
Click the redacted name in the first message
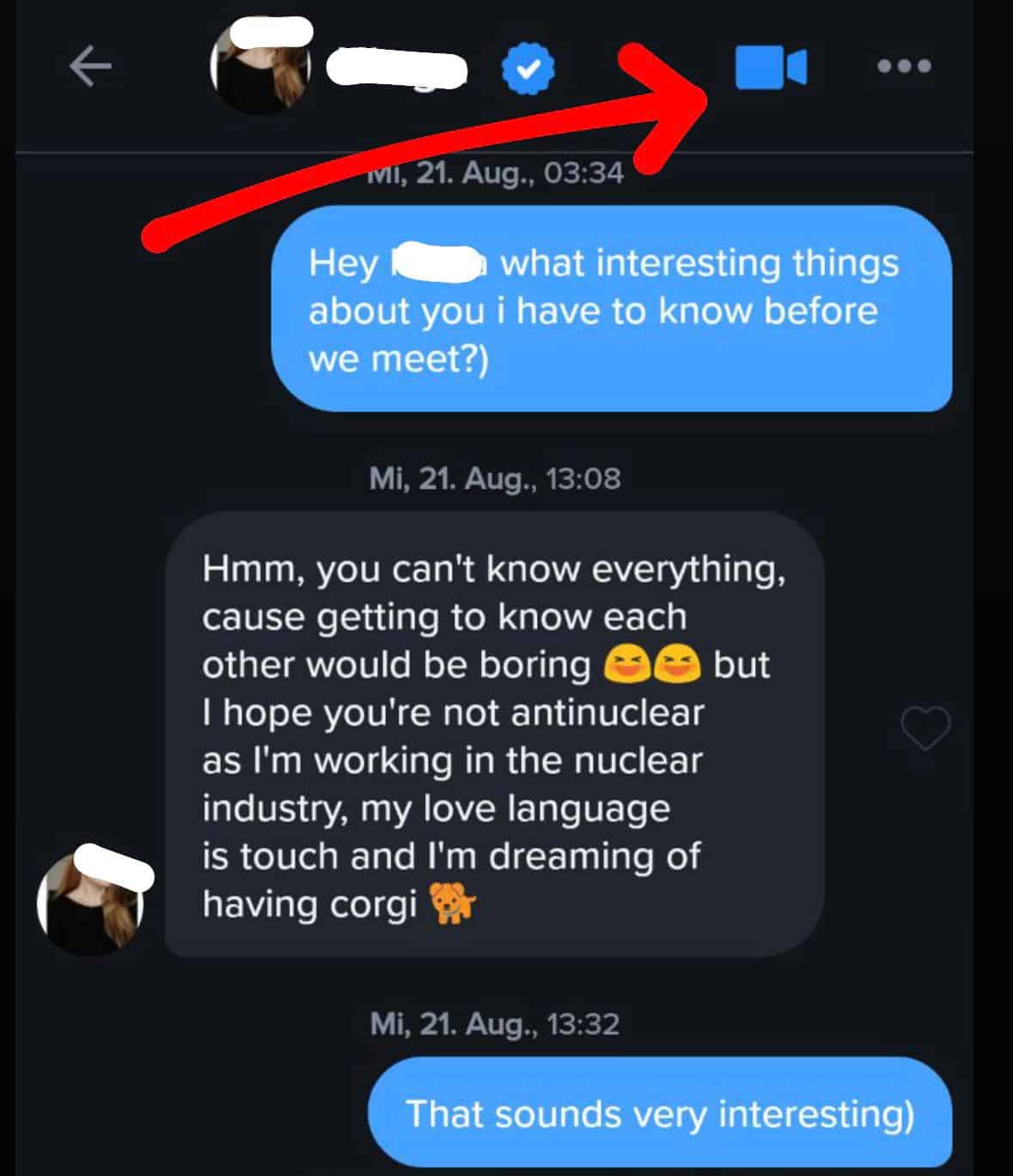tap(438, 263)
